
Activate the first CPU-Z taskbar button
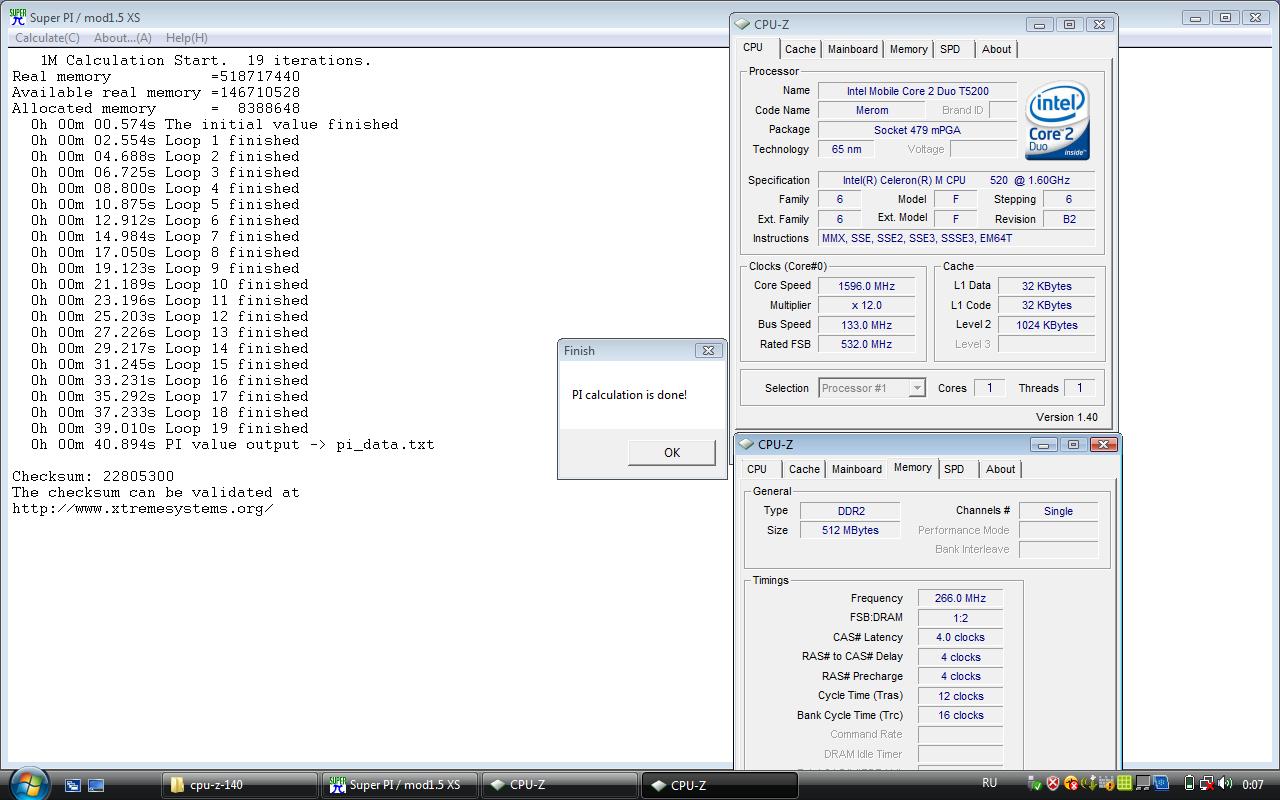click(x=560, y=785)
